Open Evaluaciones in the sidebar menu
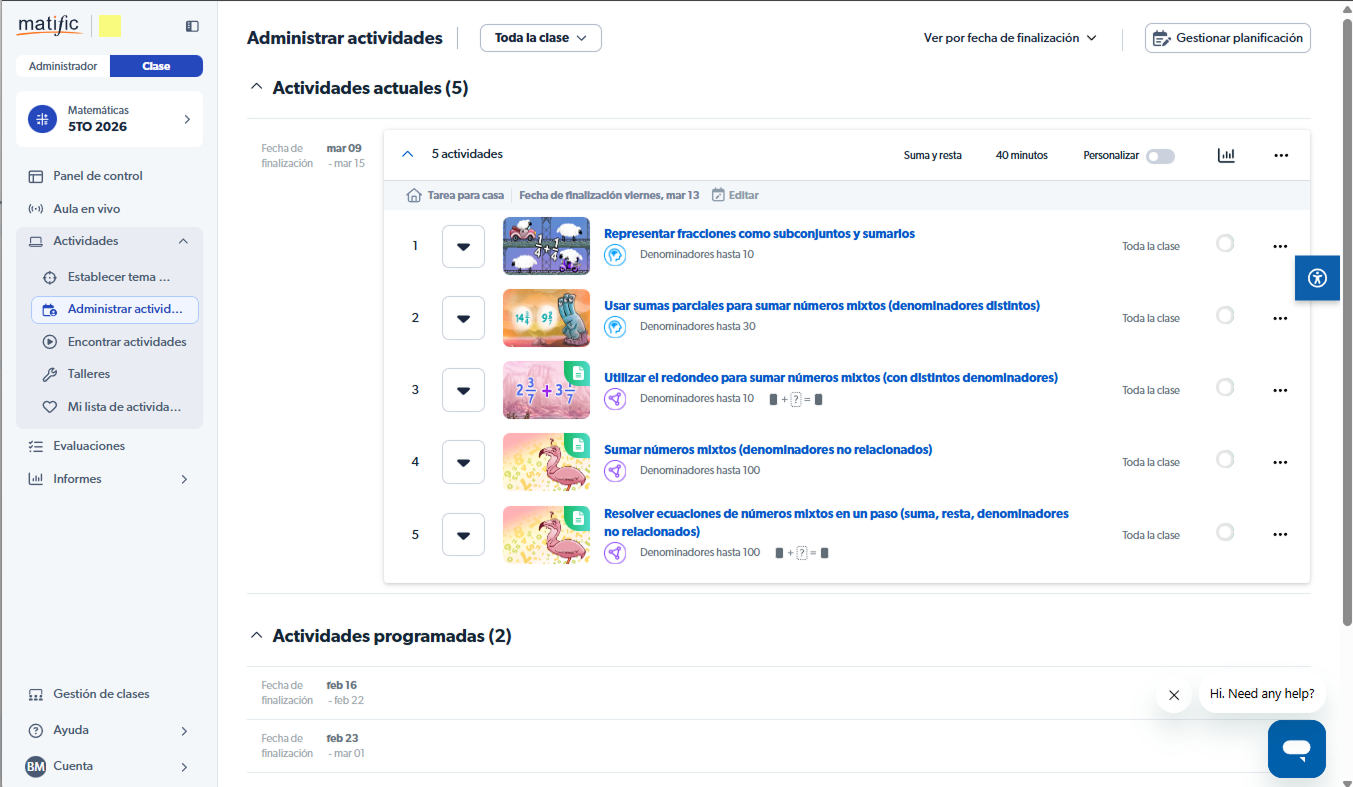 (x=89, y=446)
